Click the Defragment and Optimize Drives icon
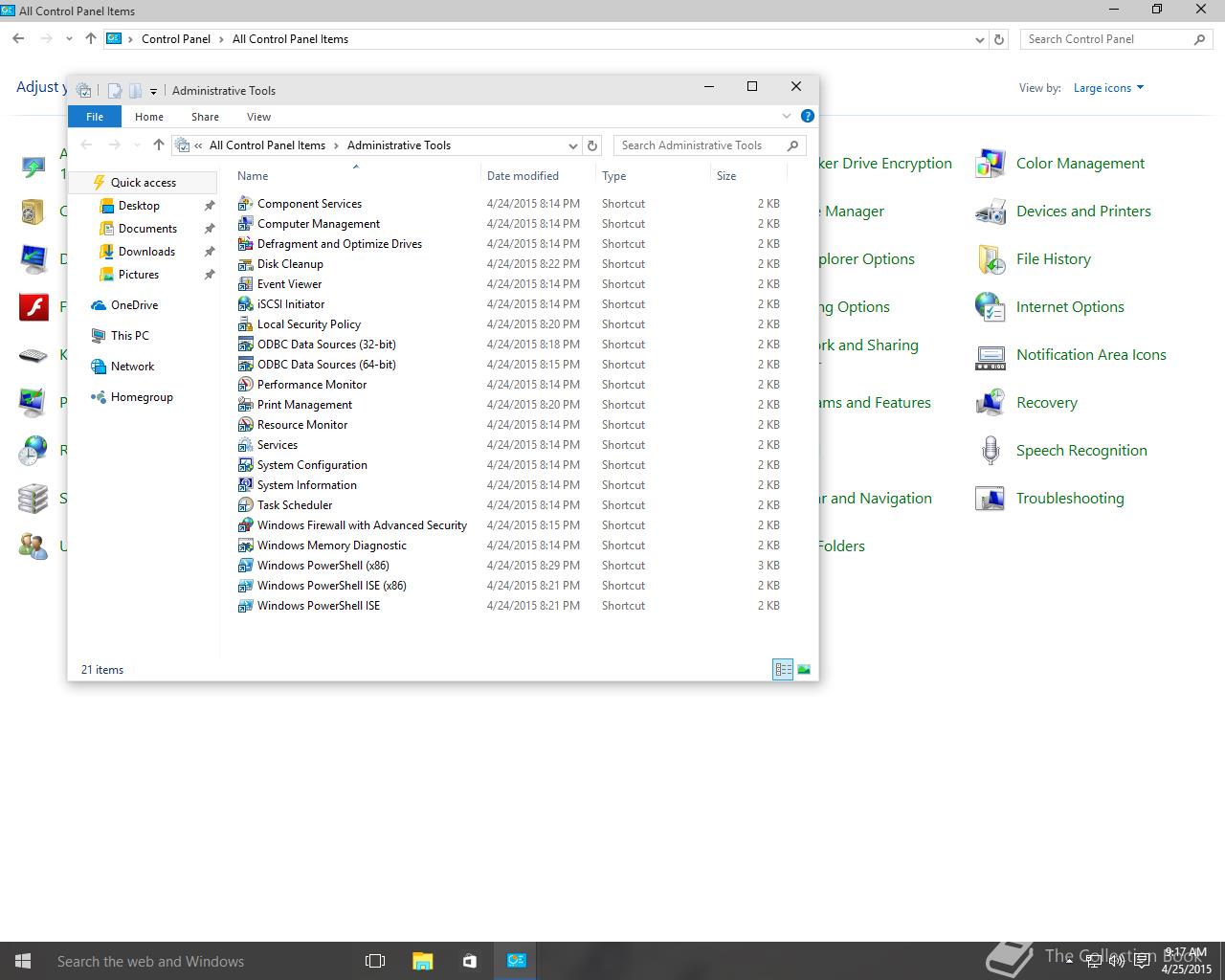The image size is (1225, 980). tap(245, 244)
